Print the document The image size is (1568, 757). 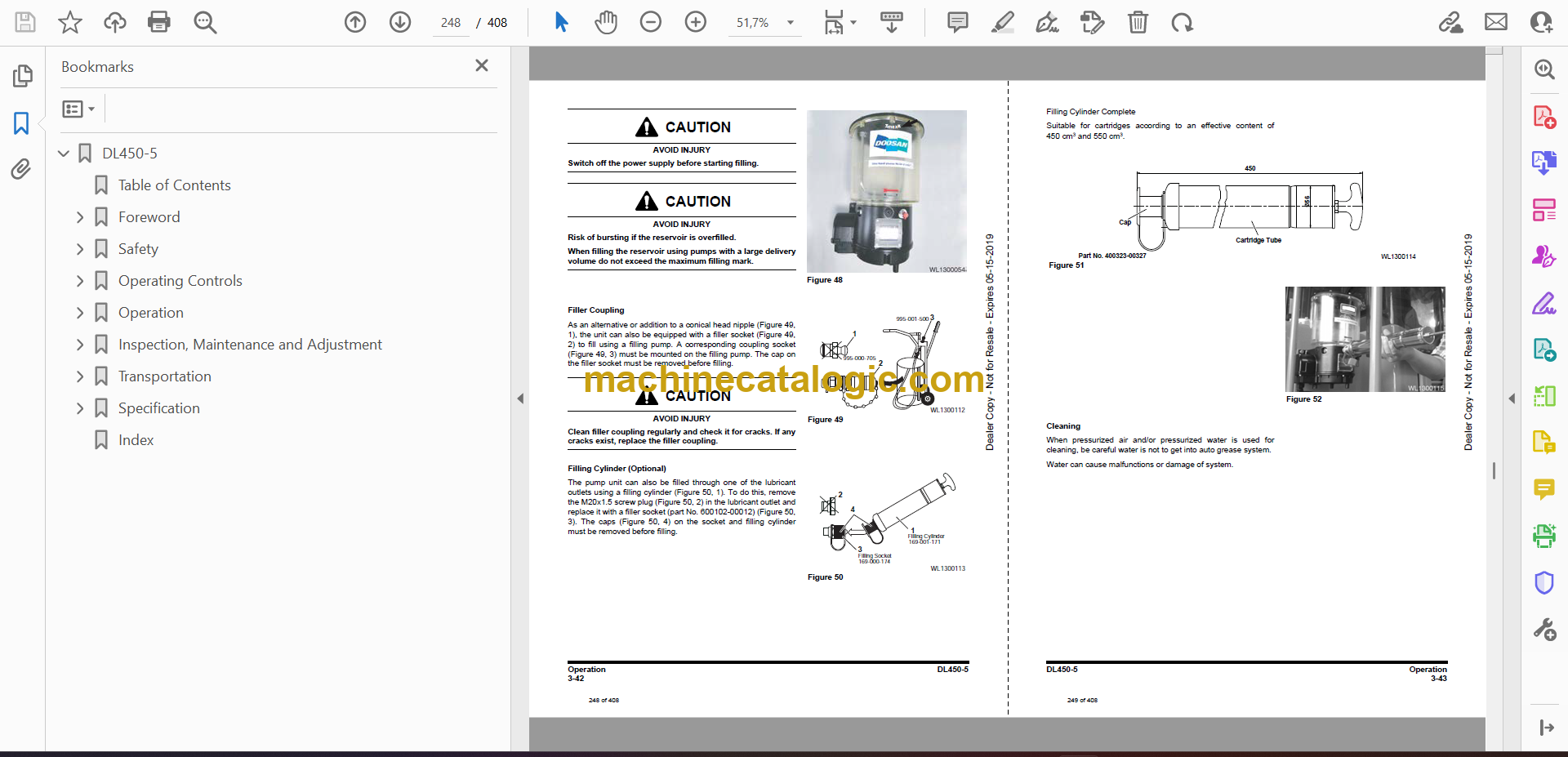click(x=159, y=22)
